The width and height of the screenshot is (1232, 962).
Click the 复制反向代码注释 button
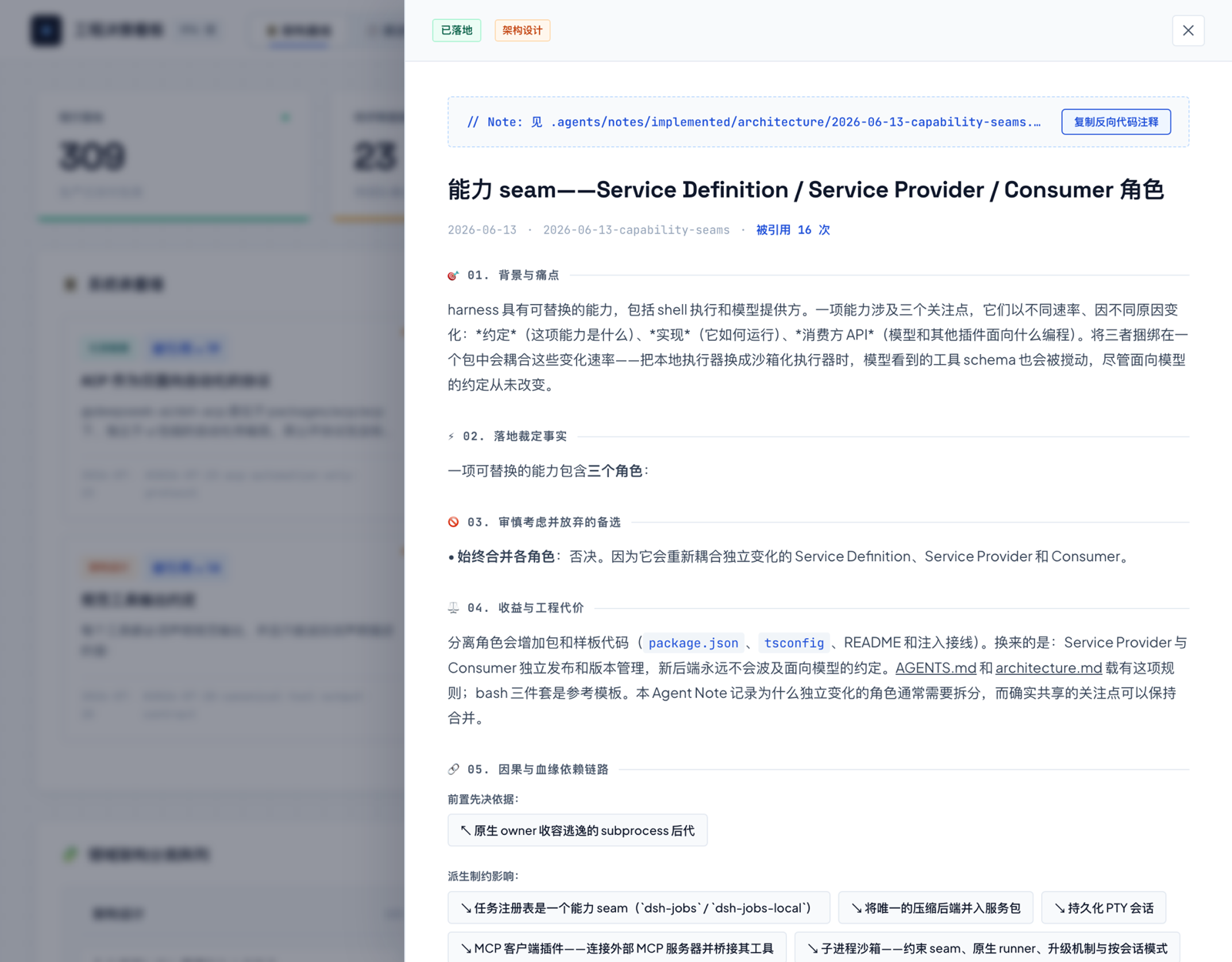1116,122
